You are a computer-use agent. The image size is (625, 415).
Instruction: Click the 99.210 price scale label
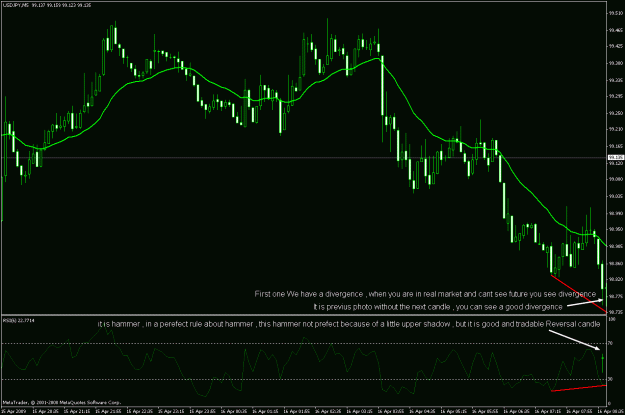pyautogui.click(x=616, y=129)
